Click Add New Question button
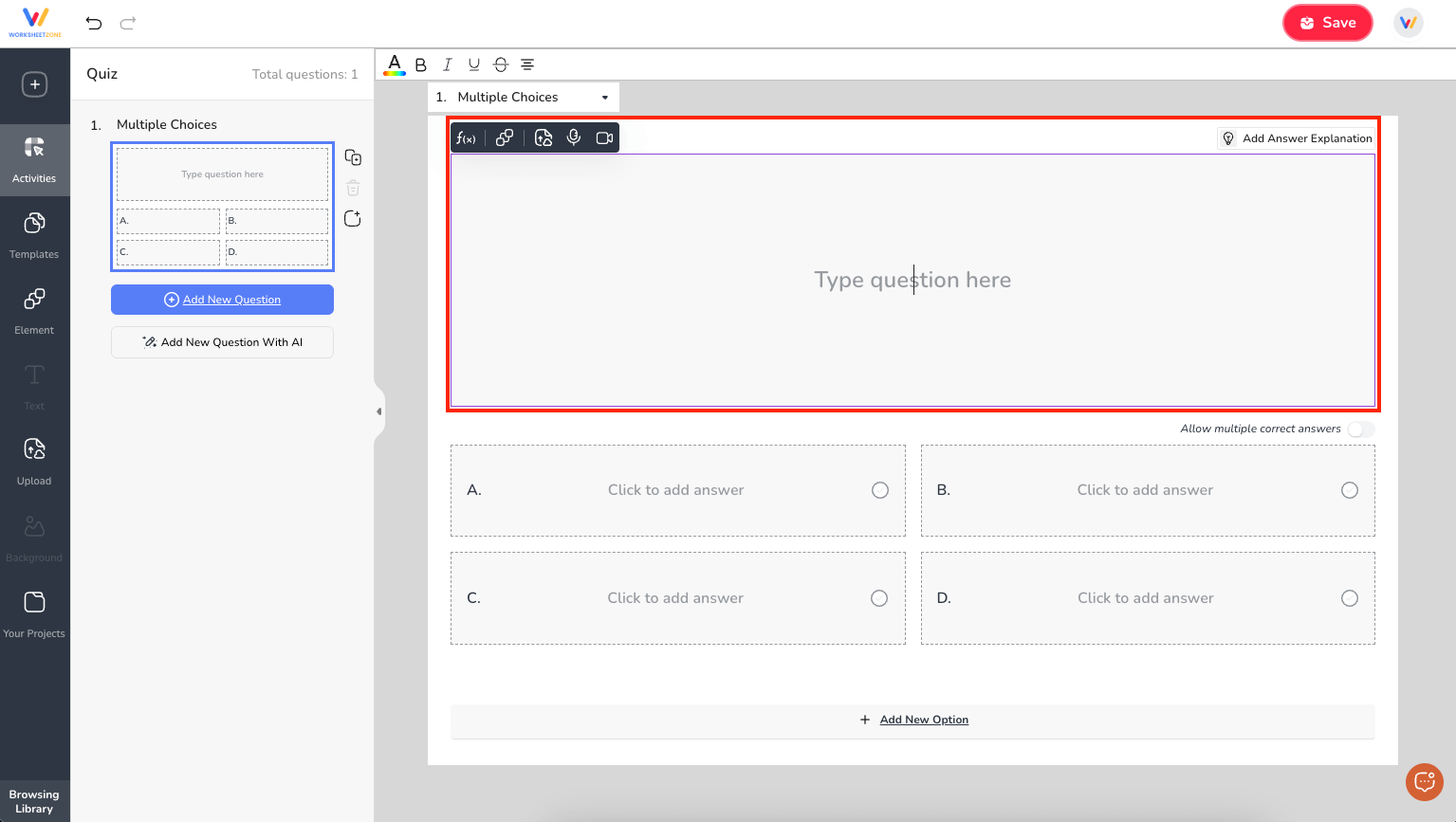1456x822 pixels. click(222, 300)
